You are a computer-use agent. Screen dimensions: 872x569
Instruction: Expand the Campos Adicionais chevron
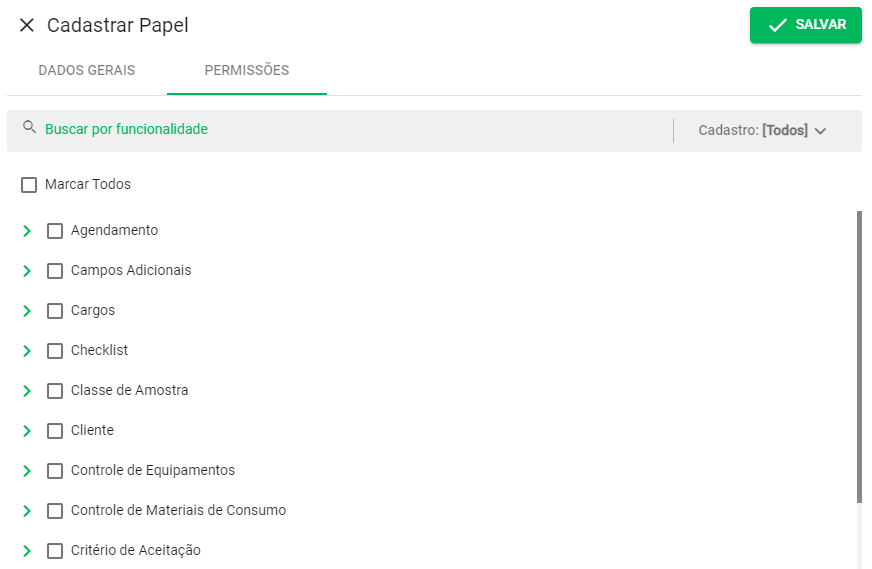point(27,271)
